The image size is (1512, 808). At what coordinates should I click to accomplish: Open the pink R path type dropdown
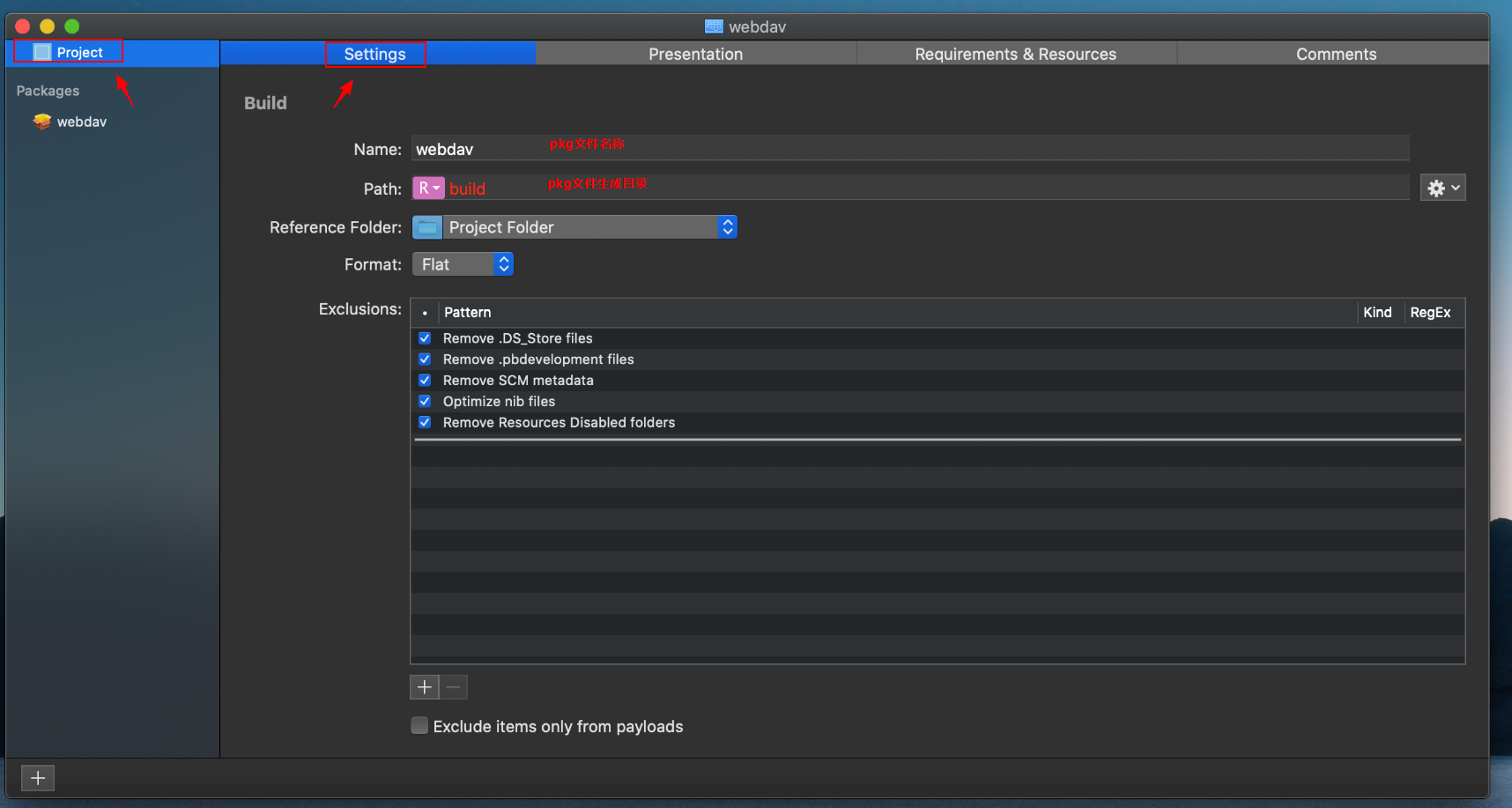tap(428, 188)
